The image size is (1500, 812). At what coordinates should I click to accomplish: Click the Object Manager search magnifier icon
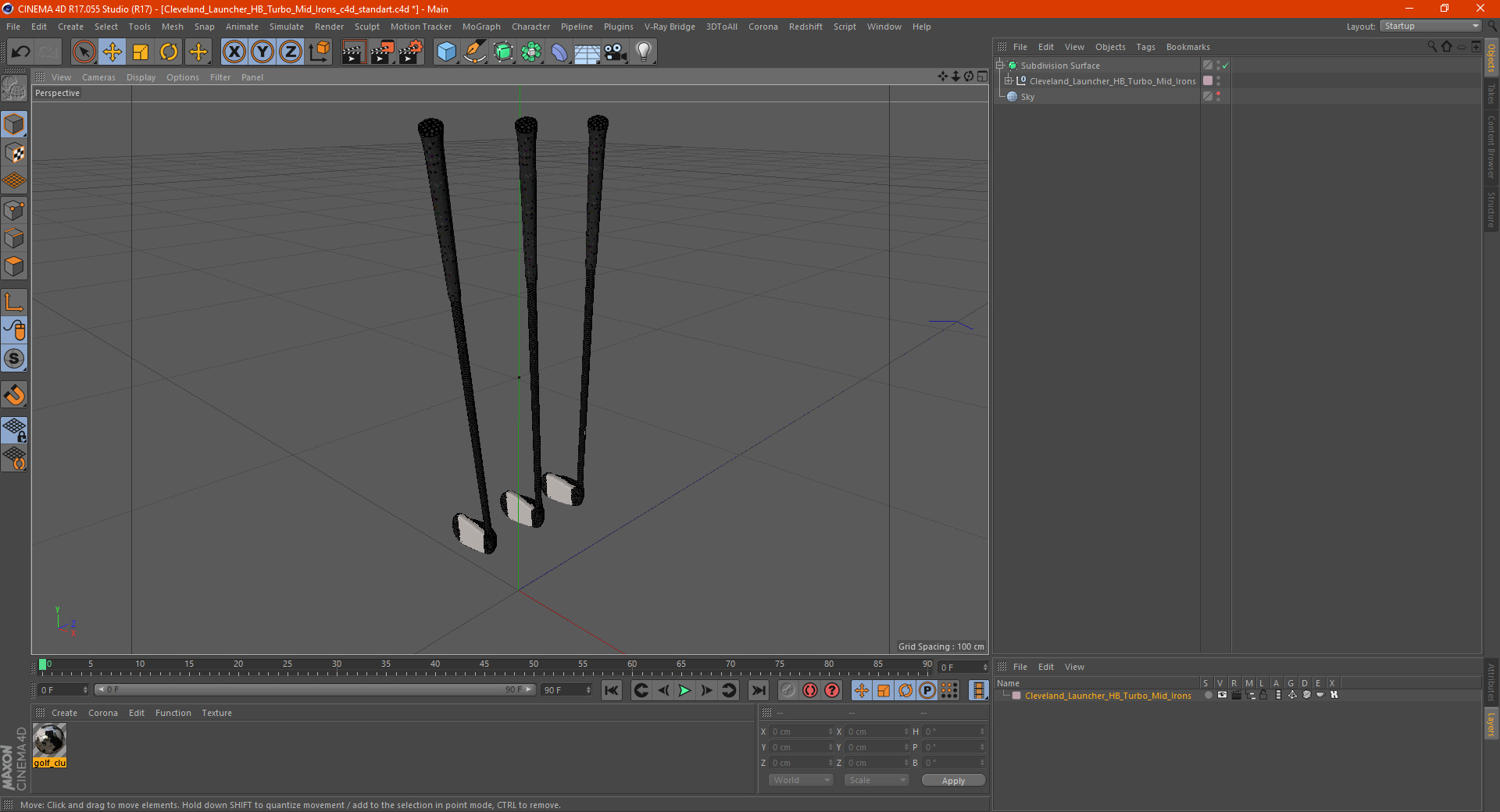(x=1431, y=47)
